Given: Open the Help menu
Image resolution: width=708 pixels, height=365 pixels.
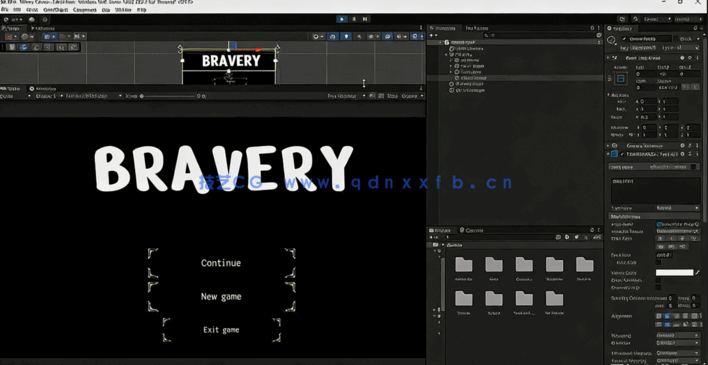Looking at the screenshot, I should pos(141,9).
